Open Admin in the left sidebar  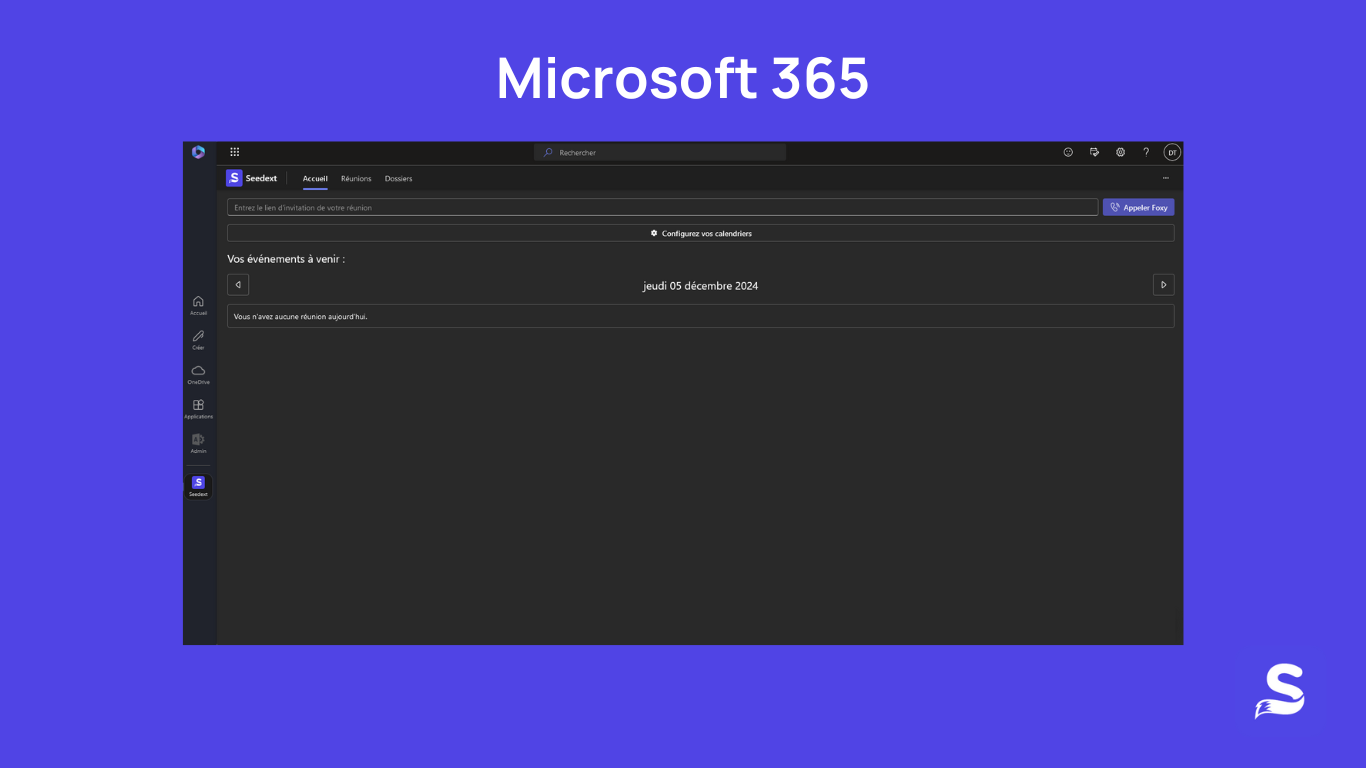click(x=198, y=443)
